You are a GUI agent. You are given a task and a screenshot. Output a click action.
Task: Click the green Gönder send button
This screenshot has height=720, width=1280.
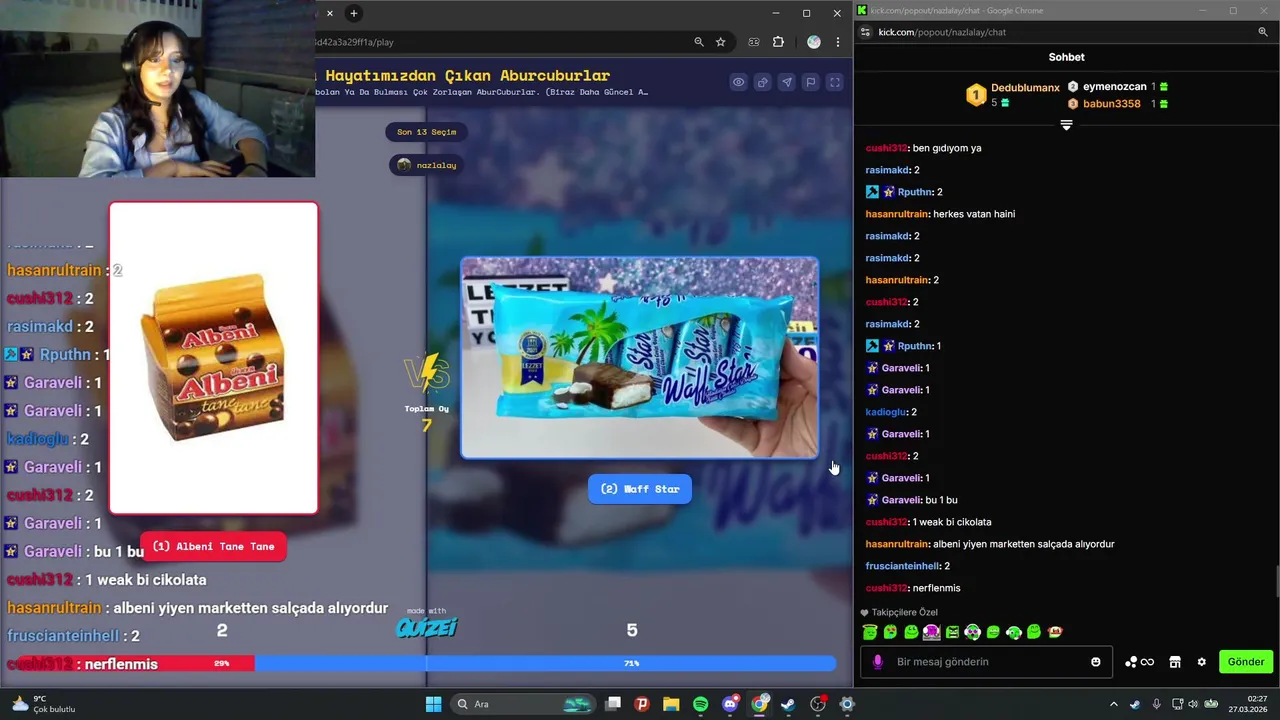(1246, 662)
